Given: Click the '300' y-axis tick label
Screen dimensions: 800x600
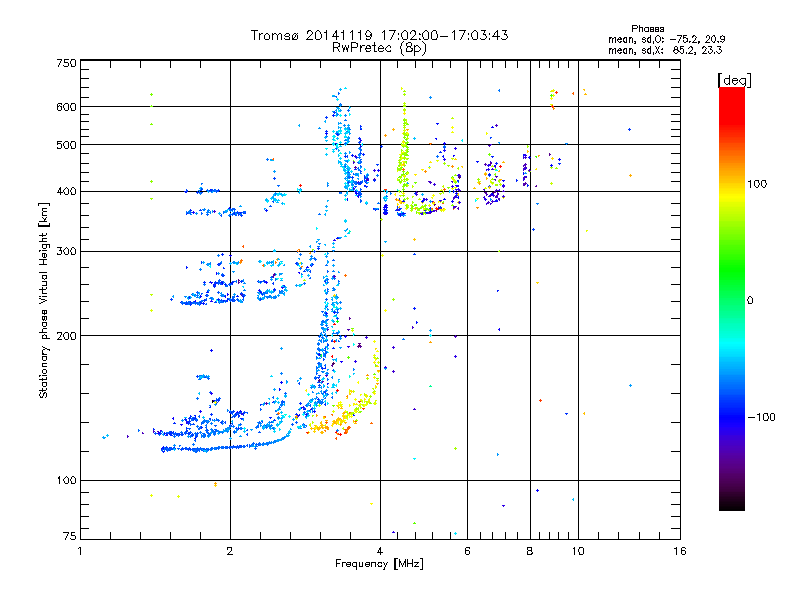Looking at the screenshot, I should pos(66,252).
